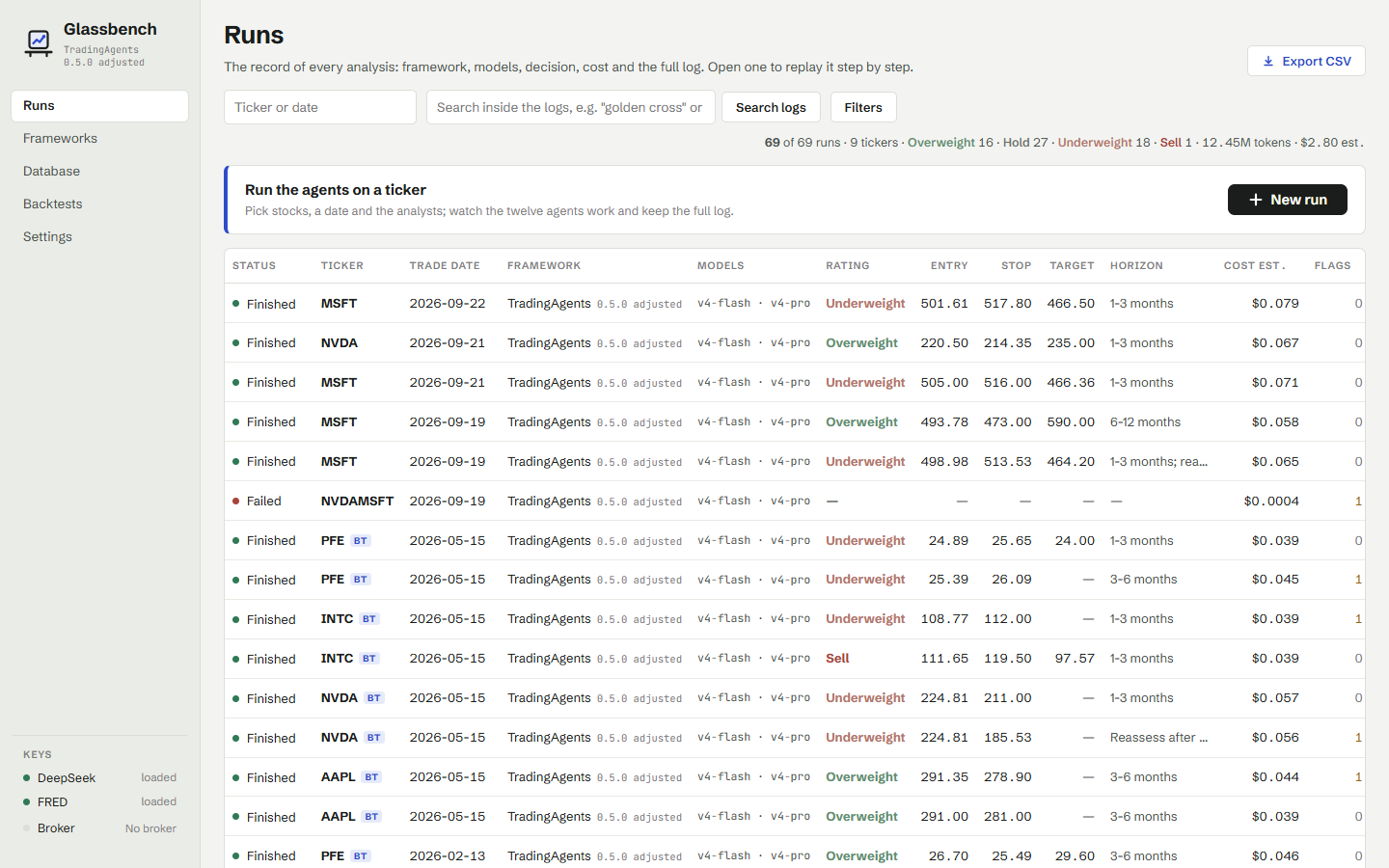The image size is (1389, 868).
Task: Open the Frameworks section
Action: tap(99, 139)
